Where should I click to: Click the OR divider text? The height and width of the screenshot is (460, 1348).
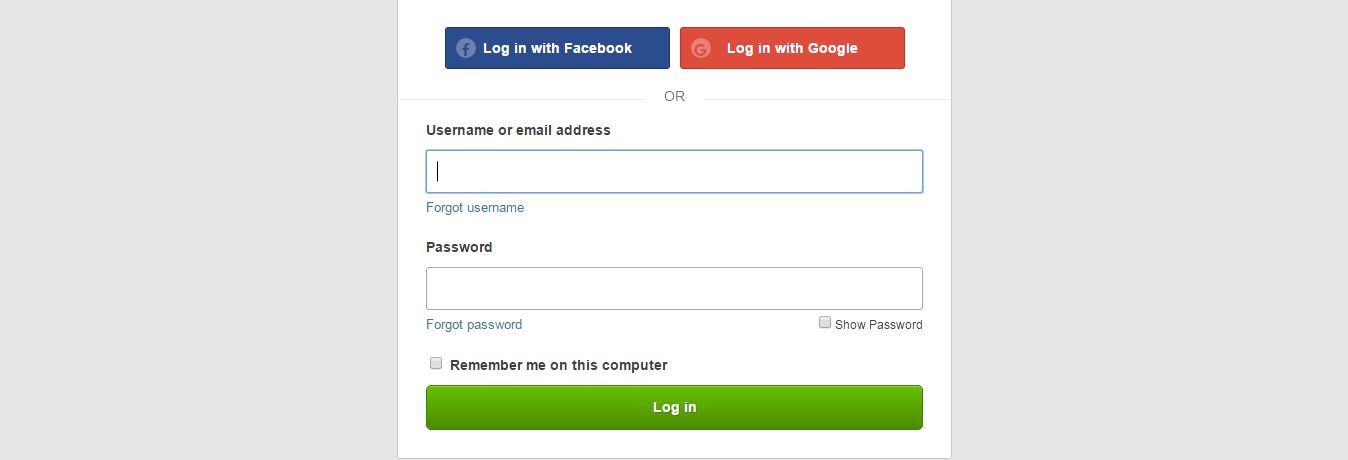[x=674, y=97]
